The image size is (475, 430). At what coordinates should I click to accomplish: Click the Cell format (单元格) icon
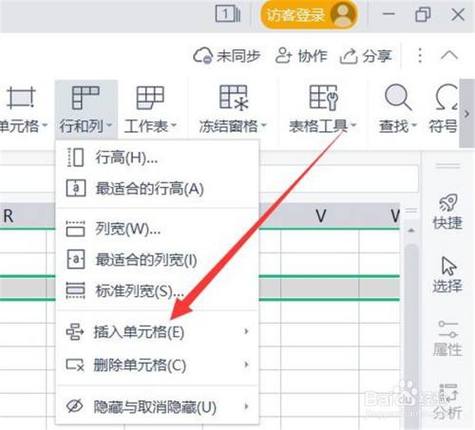point(21,97)
